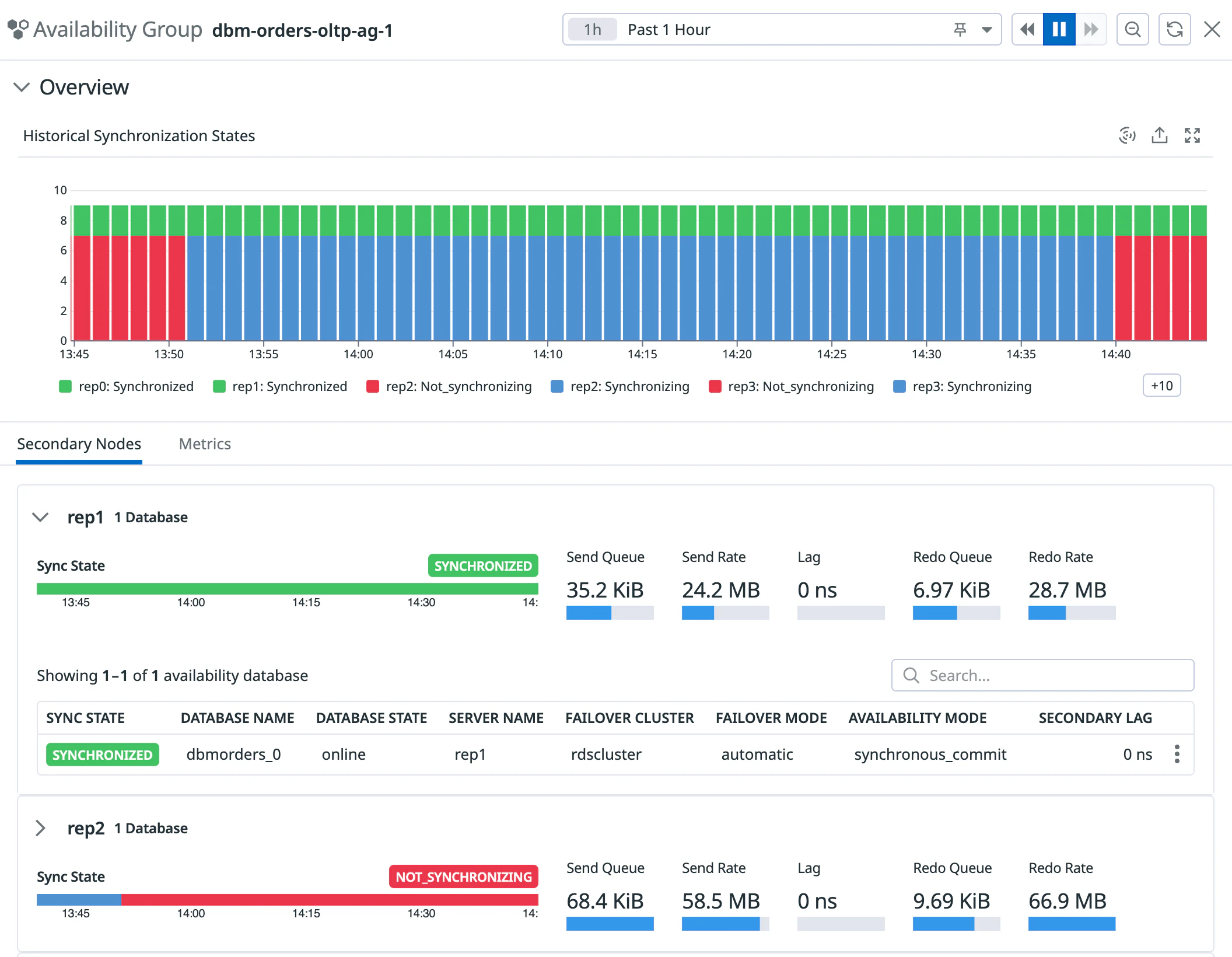
Task: Toggle rep3: Synchronizing legend series
Action: (962, 386)
